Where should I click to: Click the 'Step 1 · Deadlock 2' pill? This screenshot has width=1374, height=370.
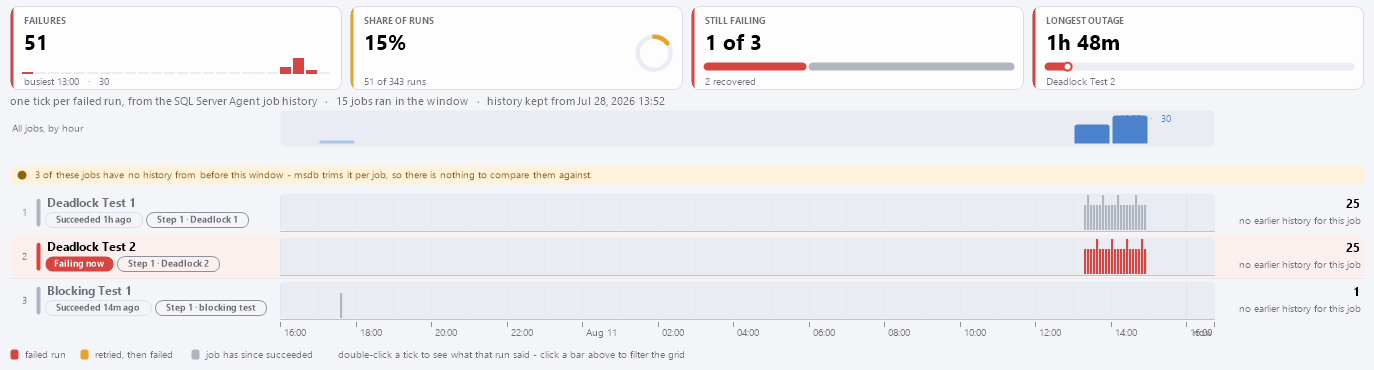(168, 263)
